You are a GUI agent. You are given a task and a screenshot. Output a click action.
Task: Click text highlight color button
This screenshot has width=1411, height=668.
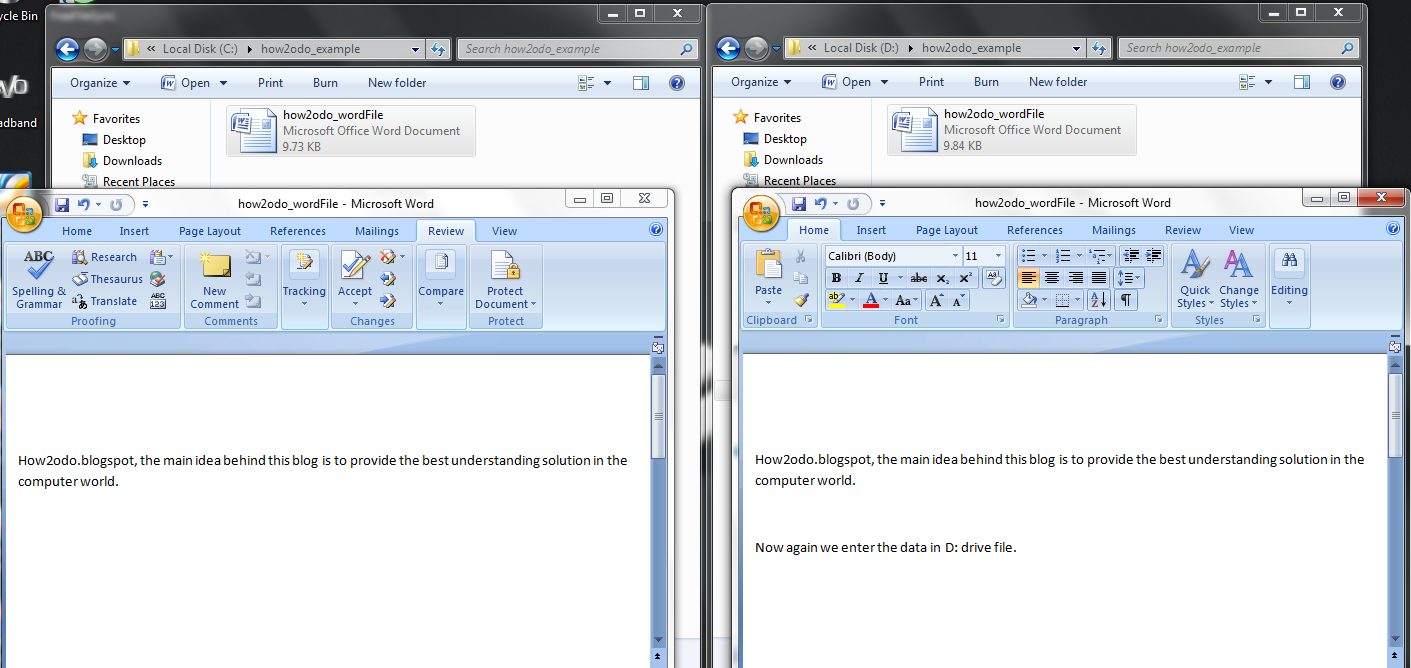click(836, 300)
